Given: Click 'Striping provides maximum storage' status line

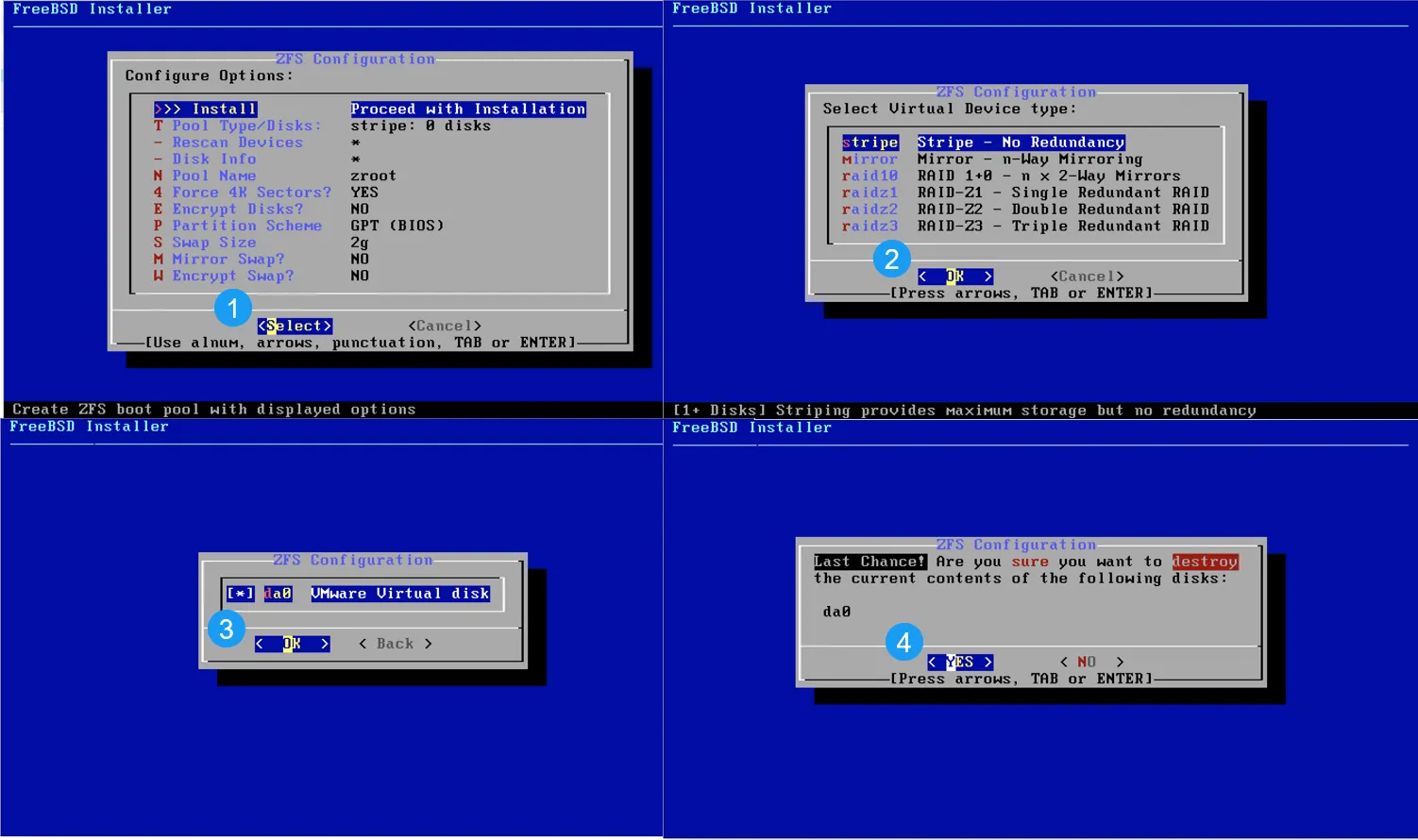Looking at the screenshot, I should coord(964,411).
